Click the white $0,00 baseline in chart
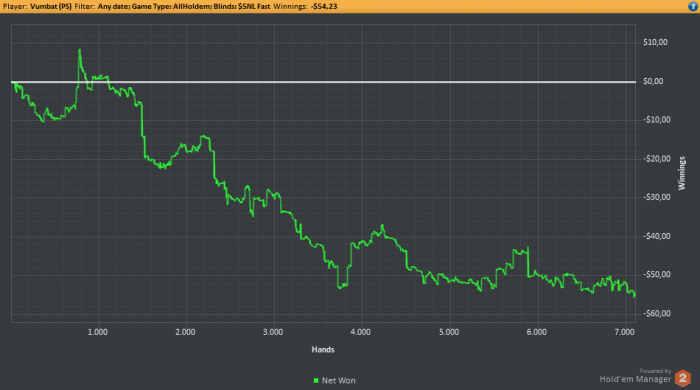 click(x=323, y=82)
